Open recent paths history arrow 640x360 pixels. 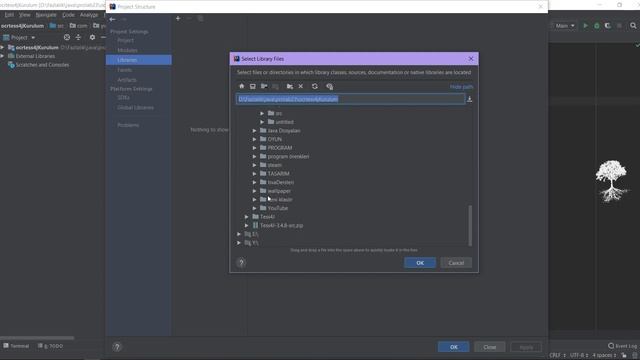pos(469,99)
